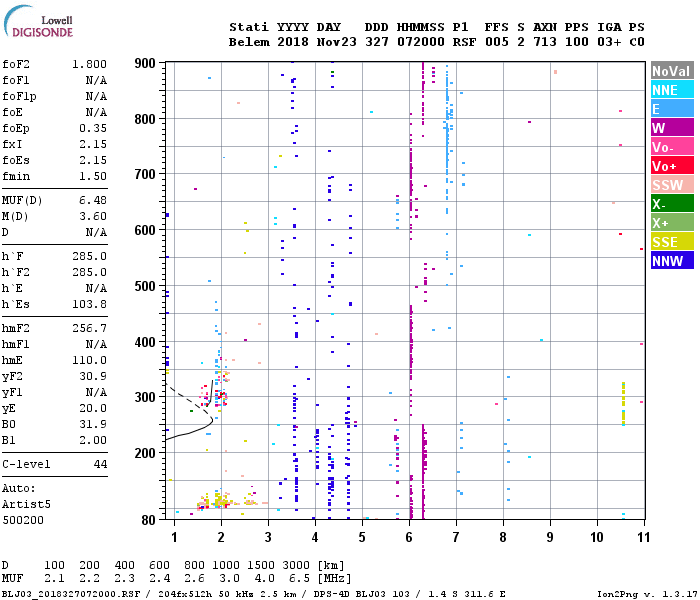
Task: Click the Ion2Png v. 1.3.17 footer label
Action: tap(647, 594)
